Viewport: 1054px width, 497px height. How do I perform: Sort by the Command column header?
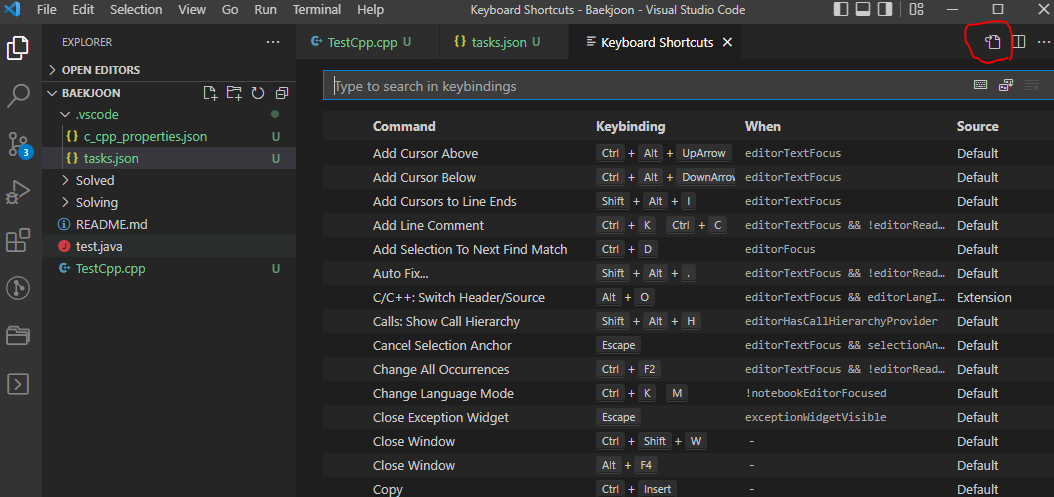pos(404,126)
